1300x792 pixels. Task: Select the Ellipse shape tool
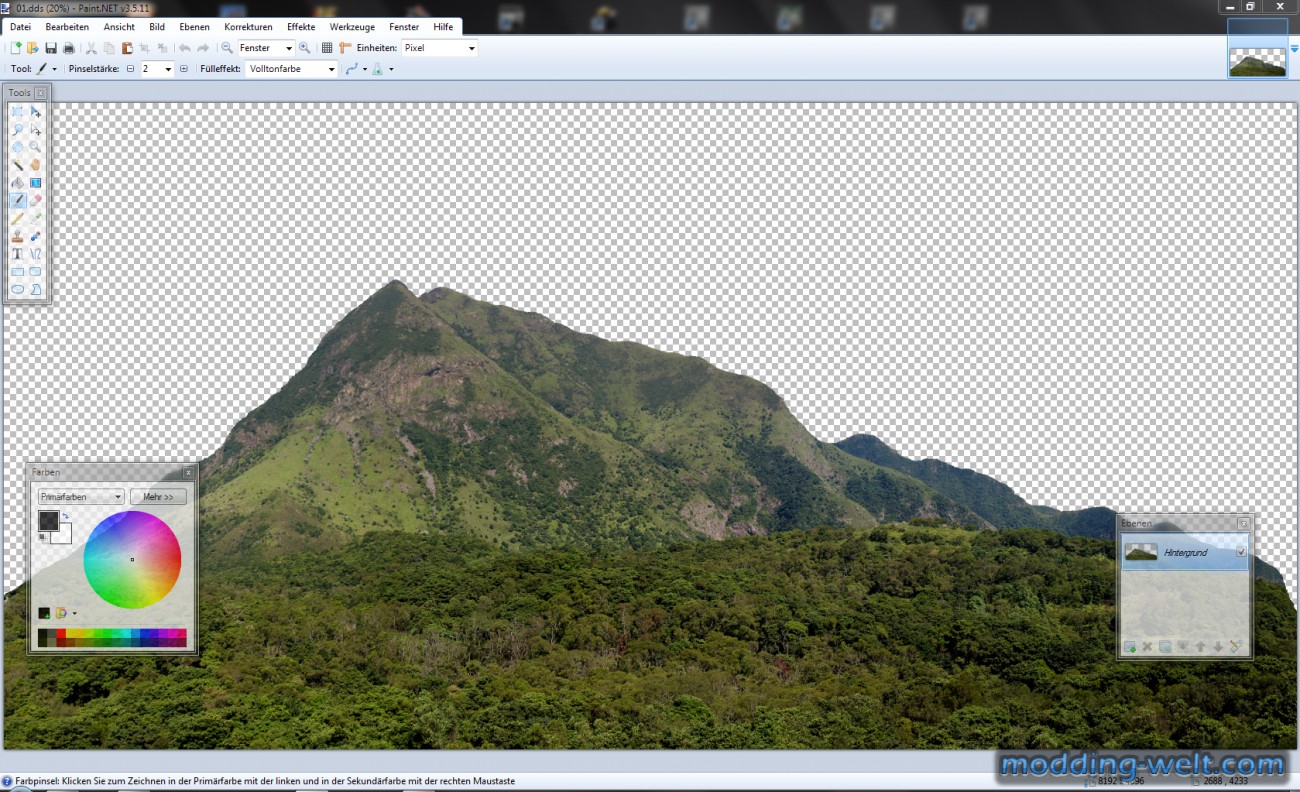tap(17, 289)
